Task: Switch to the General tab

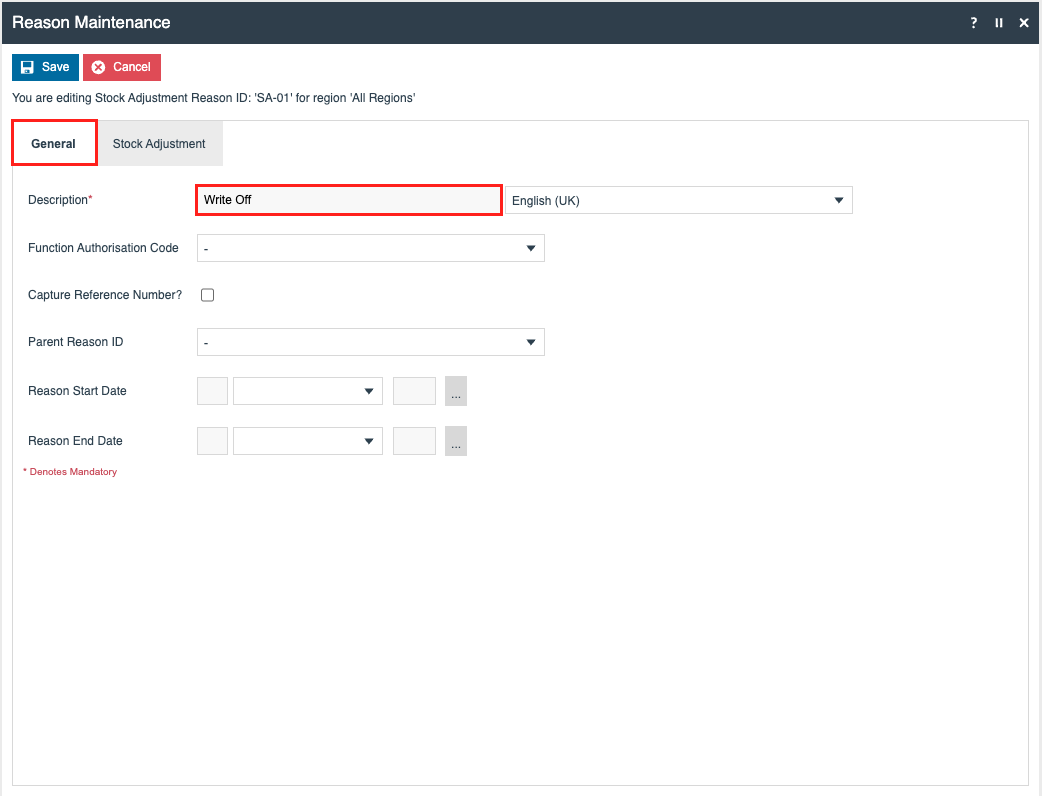Action: pos(54,143)
